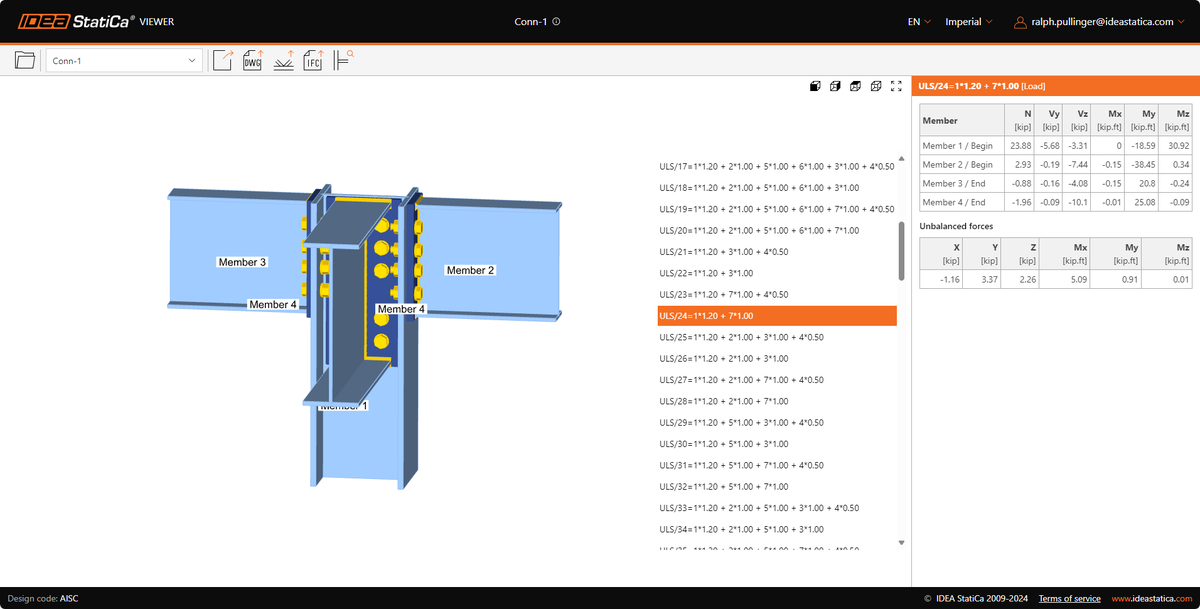Export the connection to DWG
The height and width of the screenshot is (609, 1200).
point(253,61)
